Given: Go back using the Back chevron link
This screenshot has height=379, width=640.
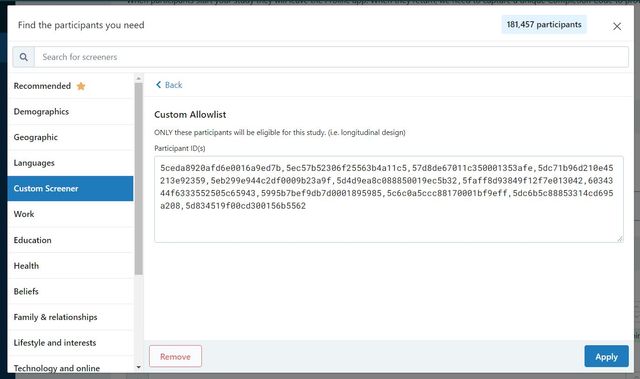Looking at the screenshot, I should tap(169, 85).
